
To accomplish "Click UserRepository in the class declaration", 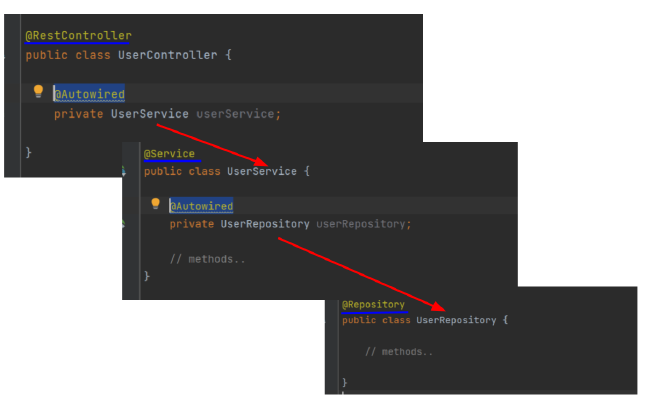I will tap(456, 320).
